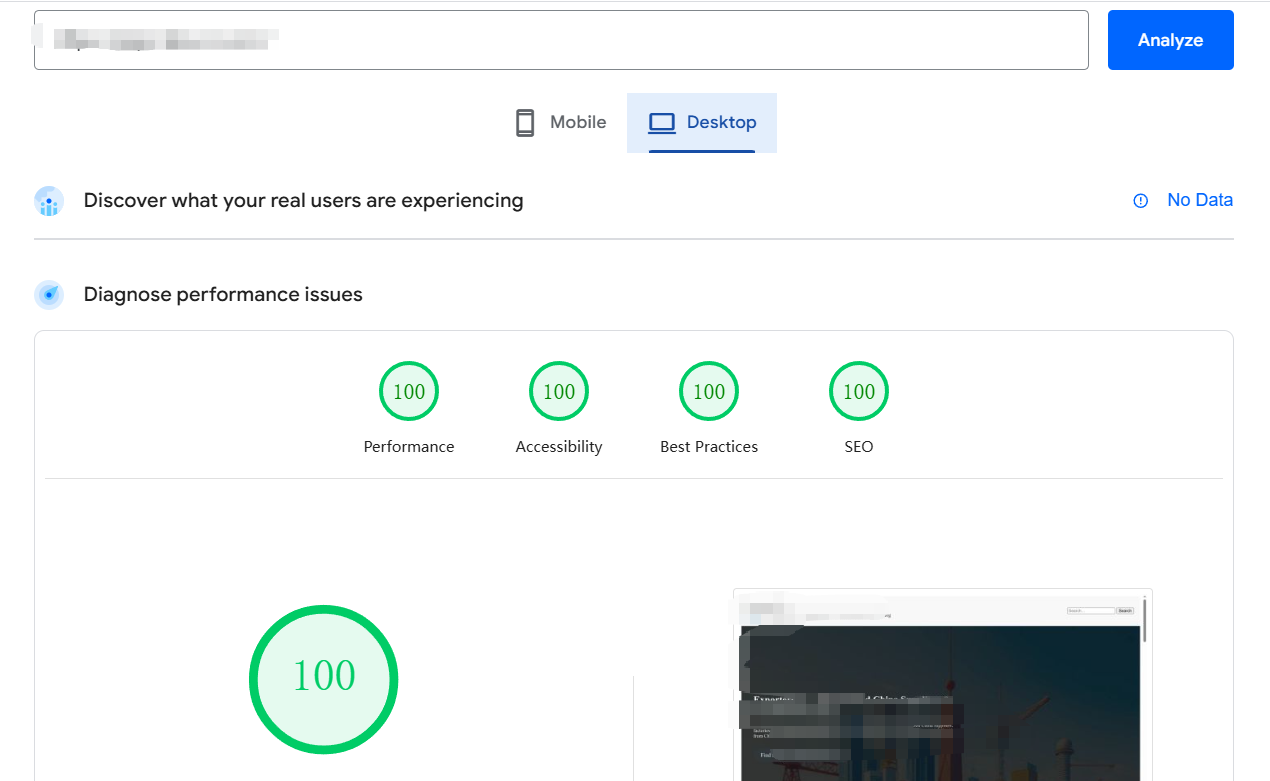Click the Accessibility label under its gauge
Image resolution: width=1270 pixels, height=781 pixels.
[x=559, y=447]
